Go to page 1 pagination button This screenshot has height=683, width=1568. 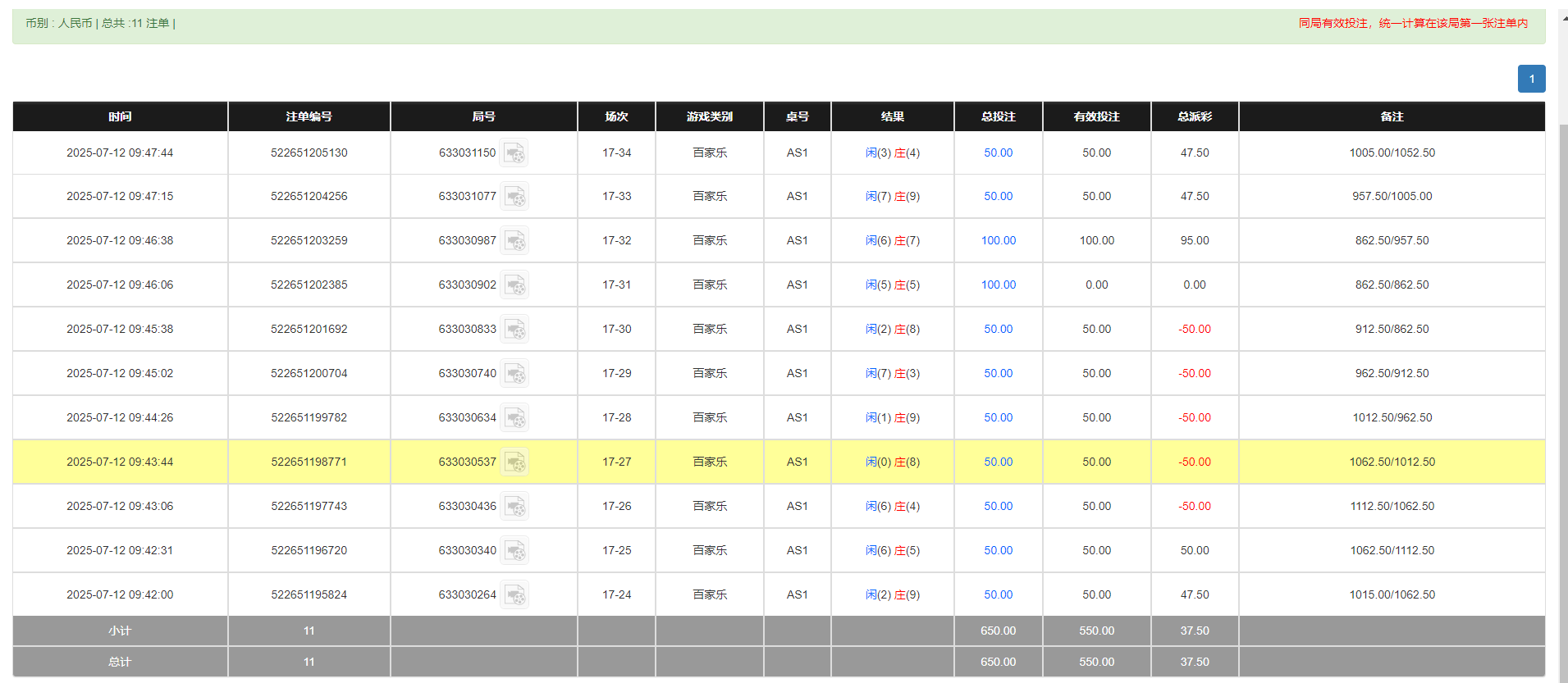[x=1531, y=79]
